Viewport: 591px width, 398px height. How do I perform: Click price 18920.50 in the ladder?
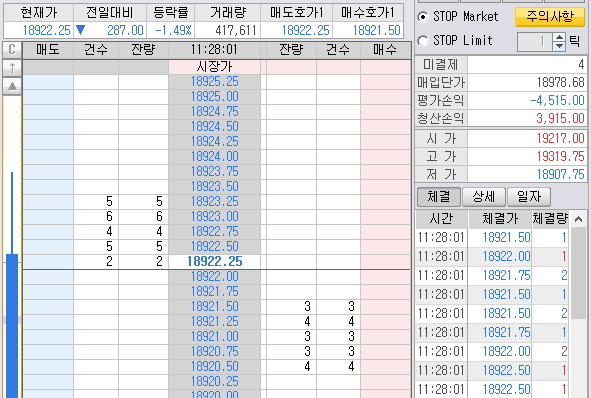point(214,367)
